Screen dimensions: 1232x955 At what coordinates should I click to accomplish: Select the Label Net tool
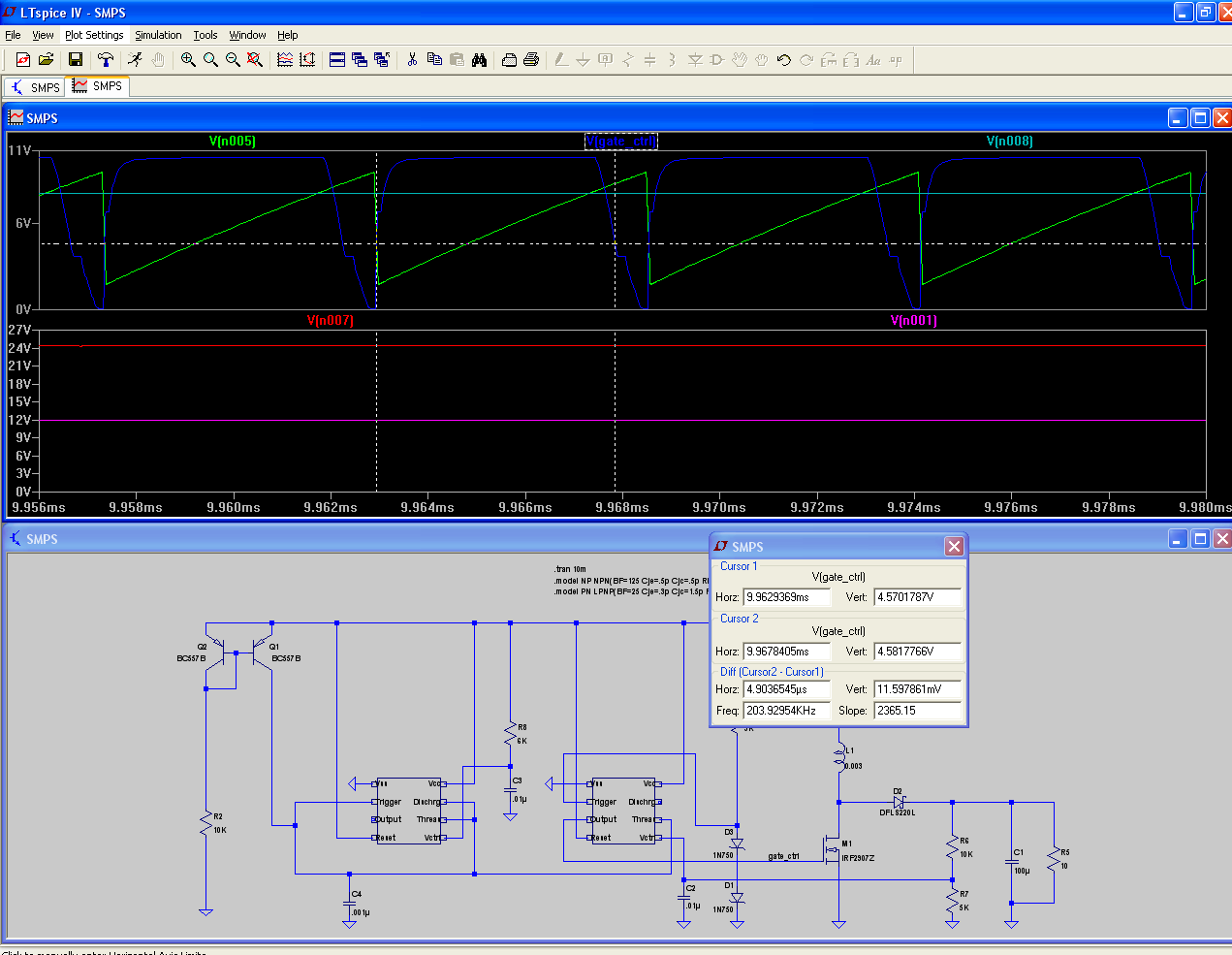point(606,60)
